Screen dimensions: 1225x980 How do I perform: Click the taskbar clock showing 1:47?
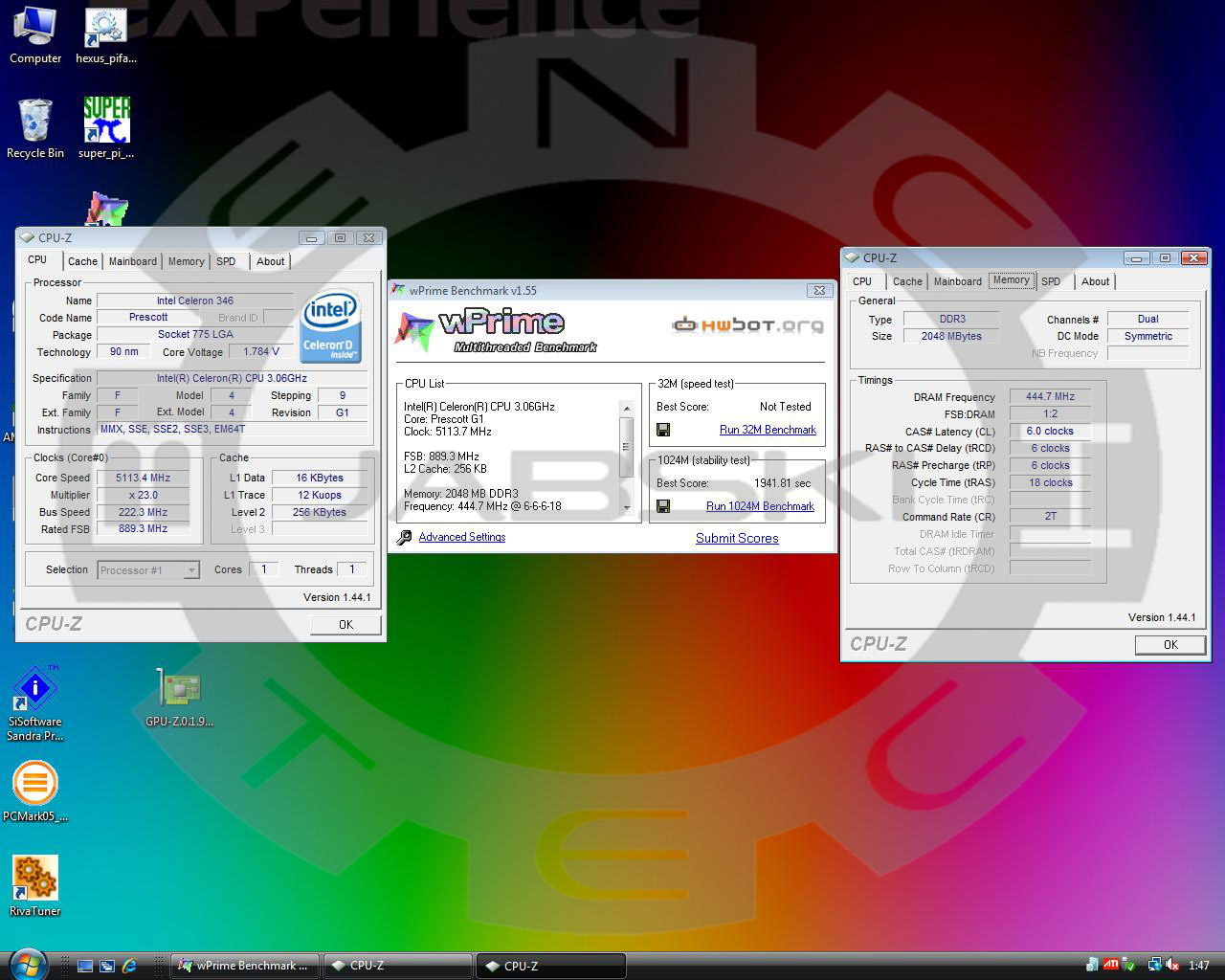coord(1198,966)
